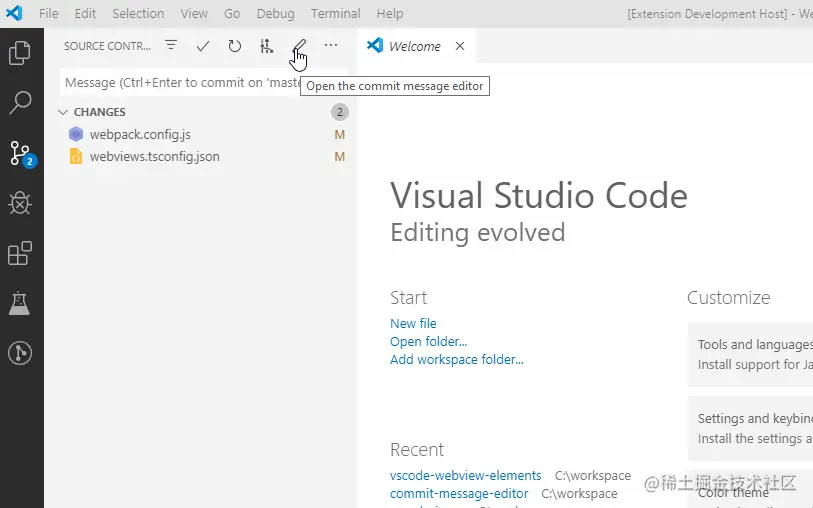813x508 pixels.
Task: Open the Test beaker view in activity bar
Action: [20, 303]
